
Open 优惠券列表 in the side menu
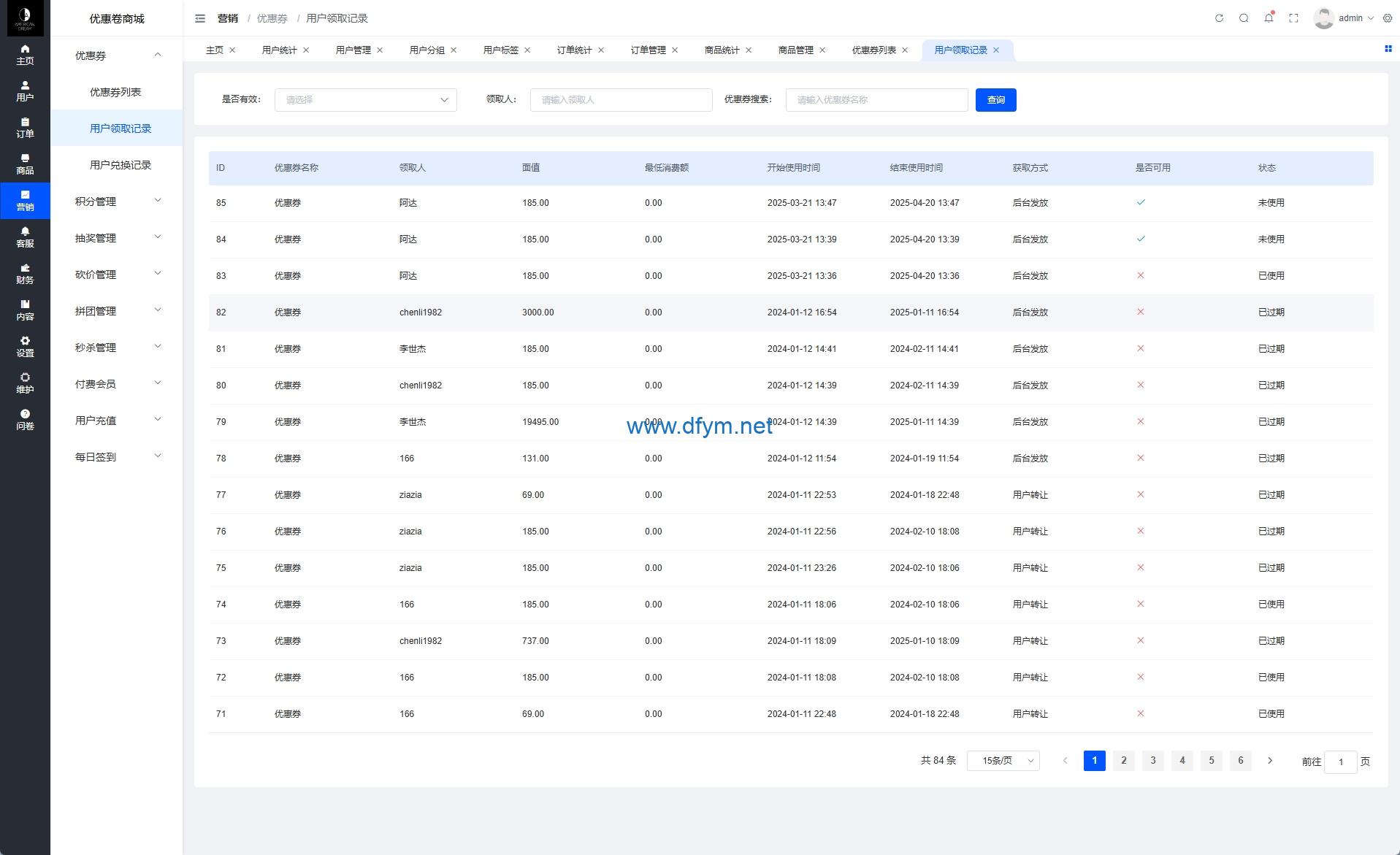(115, 92)
